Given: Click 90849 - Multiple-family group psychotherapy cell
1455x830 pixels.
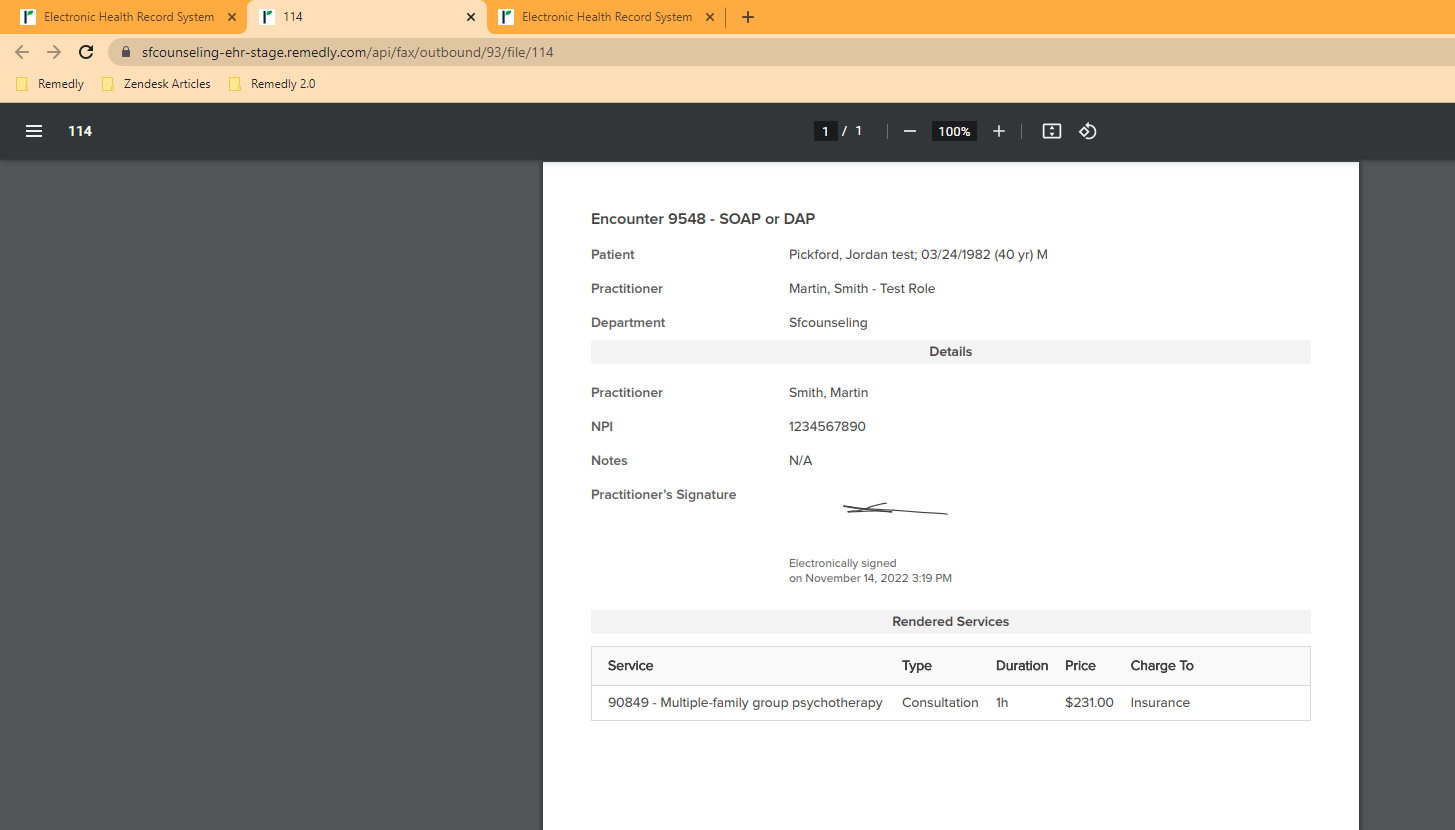Looking at the screenshot, I should pyautogui.click(x=745, y=703).
